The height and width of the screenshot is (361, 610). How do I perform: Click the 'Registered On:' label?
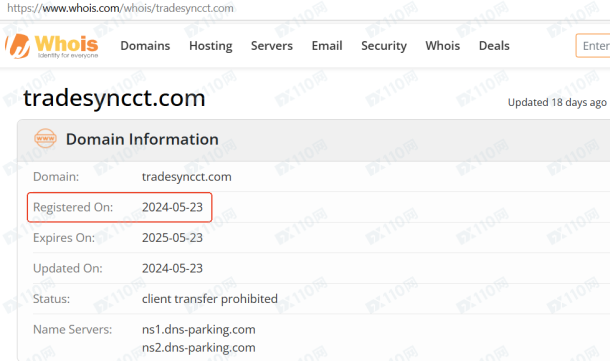(x=73, y=207)
